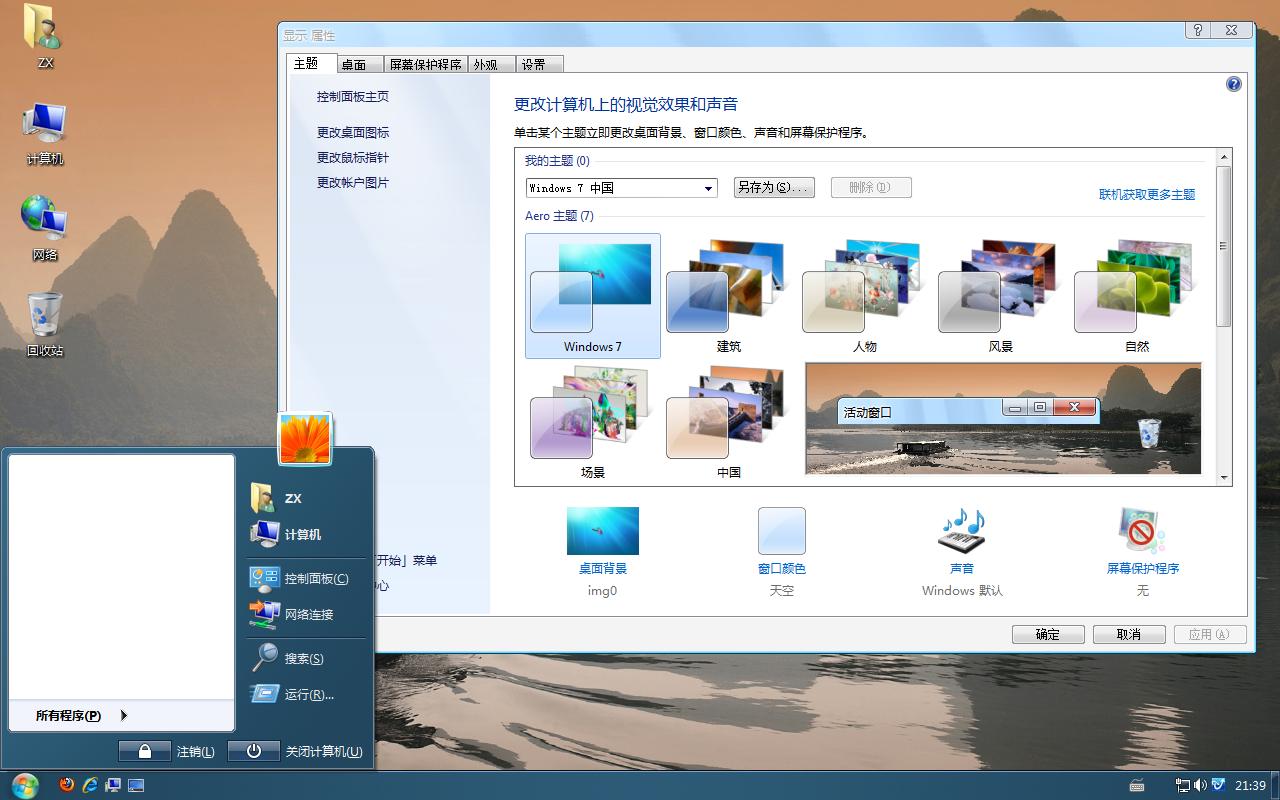Open 控制面板 from the Start menu

299,578
